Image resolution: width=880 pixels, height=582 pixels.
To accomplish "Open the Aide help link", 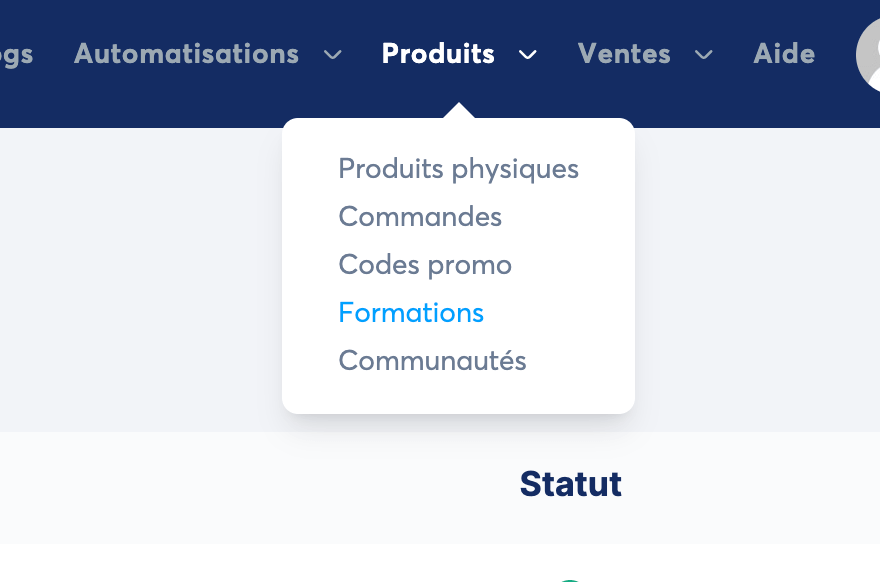I will (x=784, y=54).
